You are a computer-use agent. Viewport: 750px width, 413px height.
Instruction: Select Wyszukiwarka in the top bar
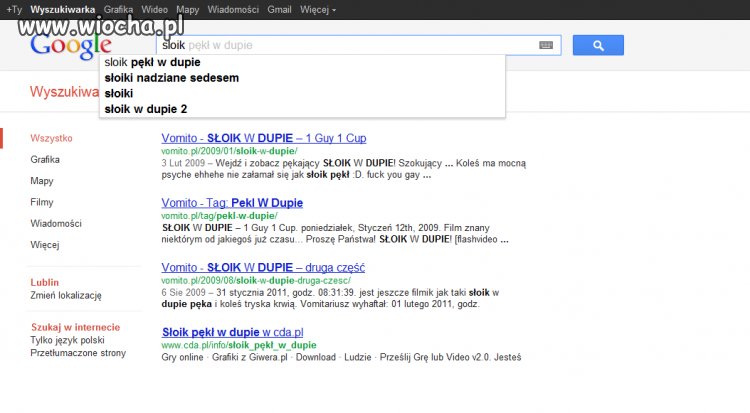(x=63, y=10)
